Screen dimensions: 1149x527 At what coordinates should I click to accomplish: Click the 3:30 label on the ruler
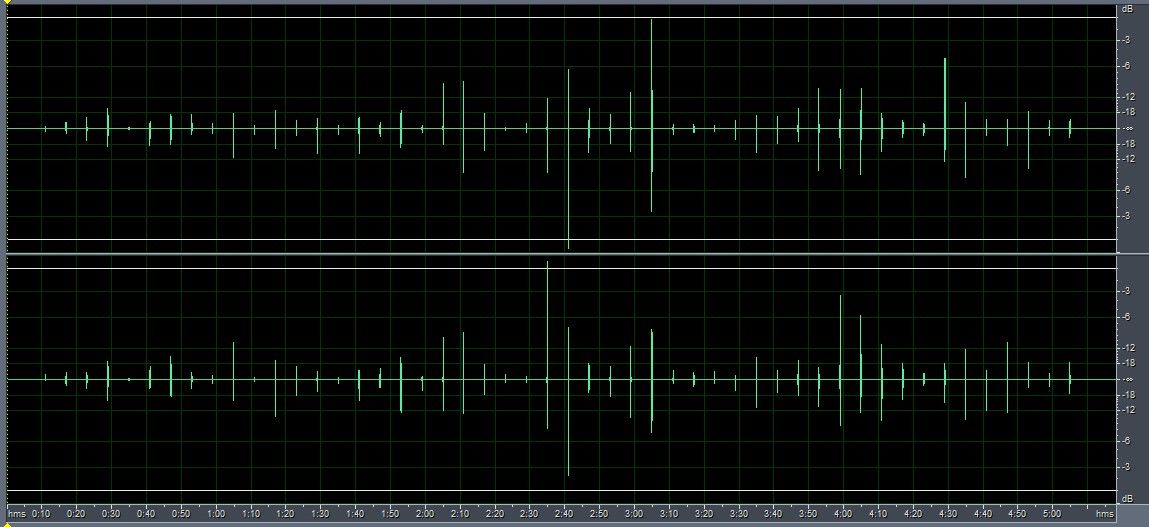pos(739,515)
